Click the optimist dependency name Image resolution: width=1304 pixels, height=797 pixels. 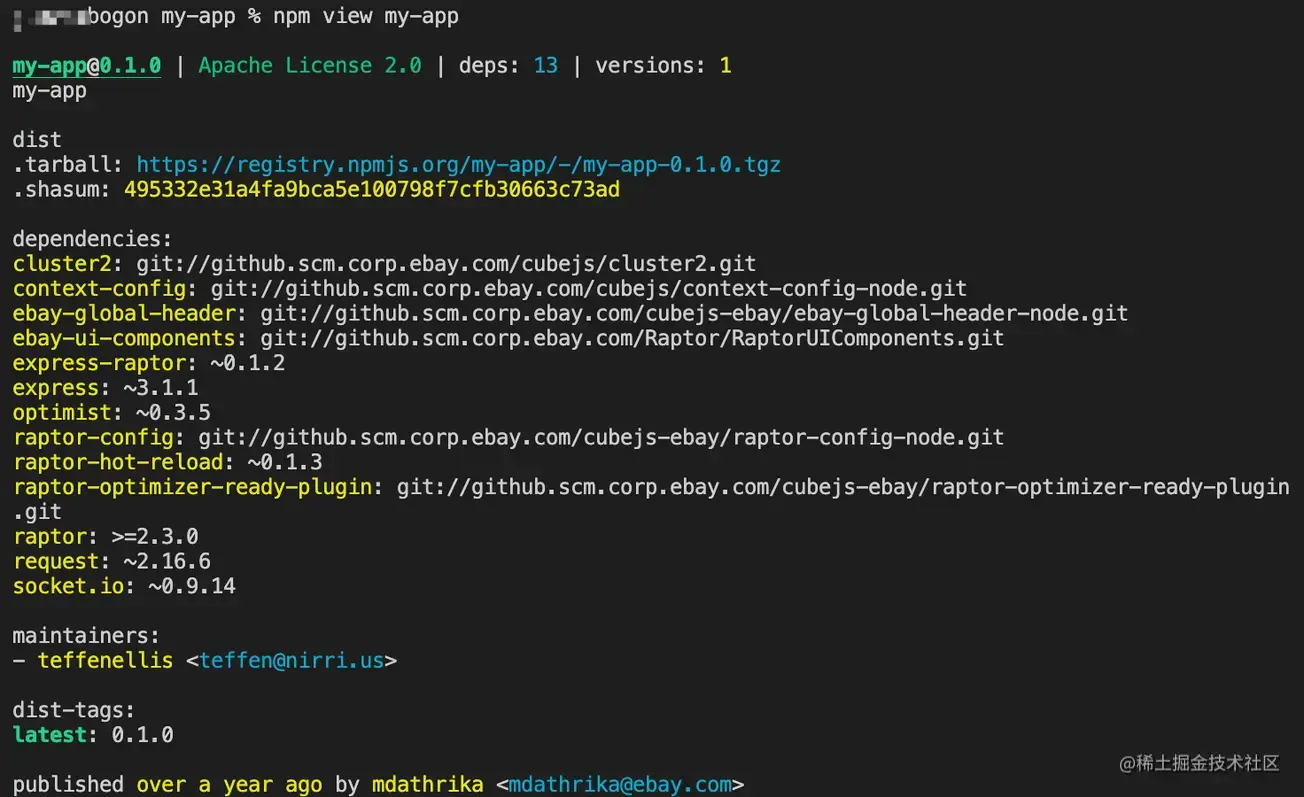61,412
